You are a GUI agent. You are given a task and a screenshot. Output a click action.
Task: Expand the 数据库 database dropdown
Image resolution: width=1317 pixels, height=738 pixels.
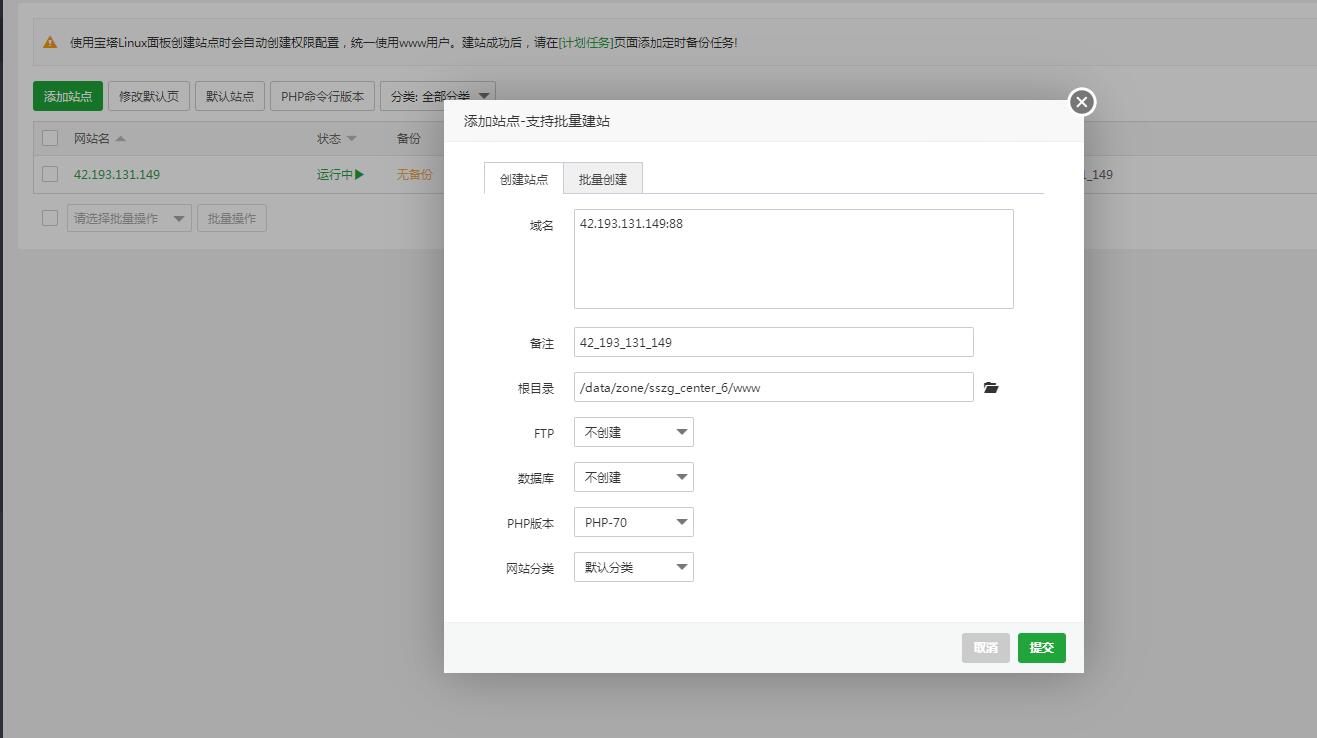coord(633,477)
